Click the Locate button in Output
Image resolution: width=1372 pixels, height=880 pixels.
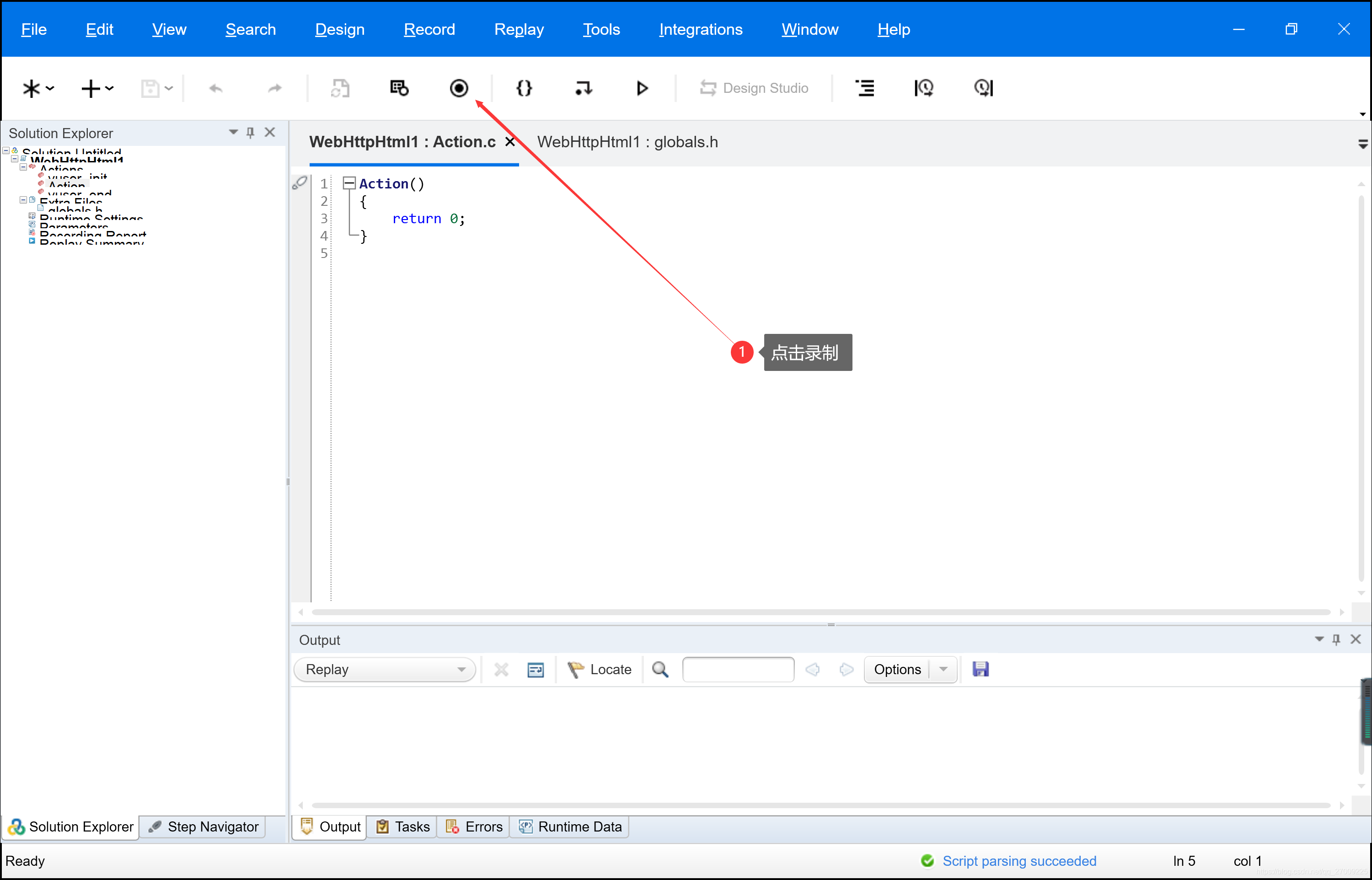click(x=599, y=669)
